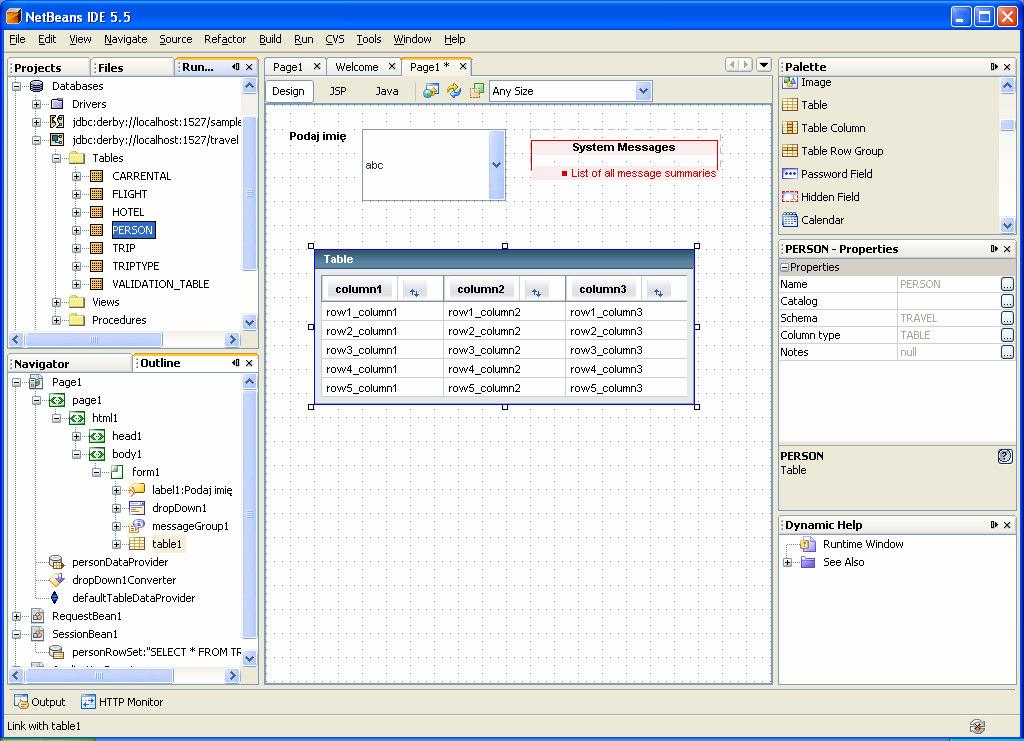The image size is (1024, 741).
Task: Collapse the Tables folder
Action: click(x=57, y=158)
